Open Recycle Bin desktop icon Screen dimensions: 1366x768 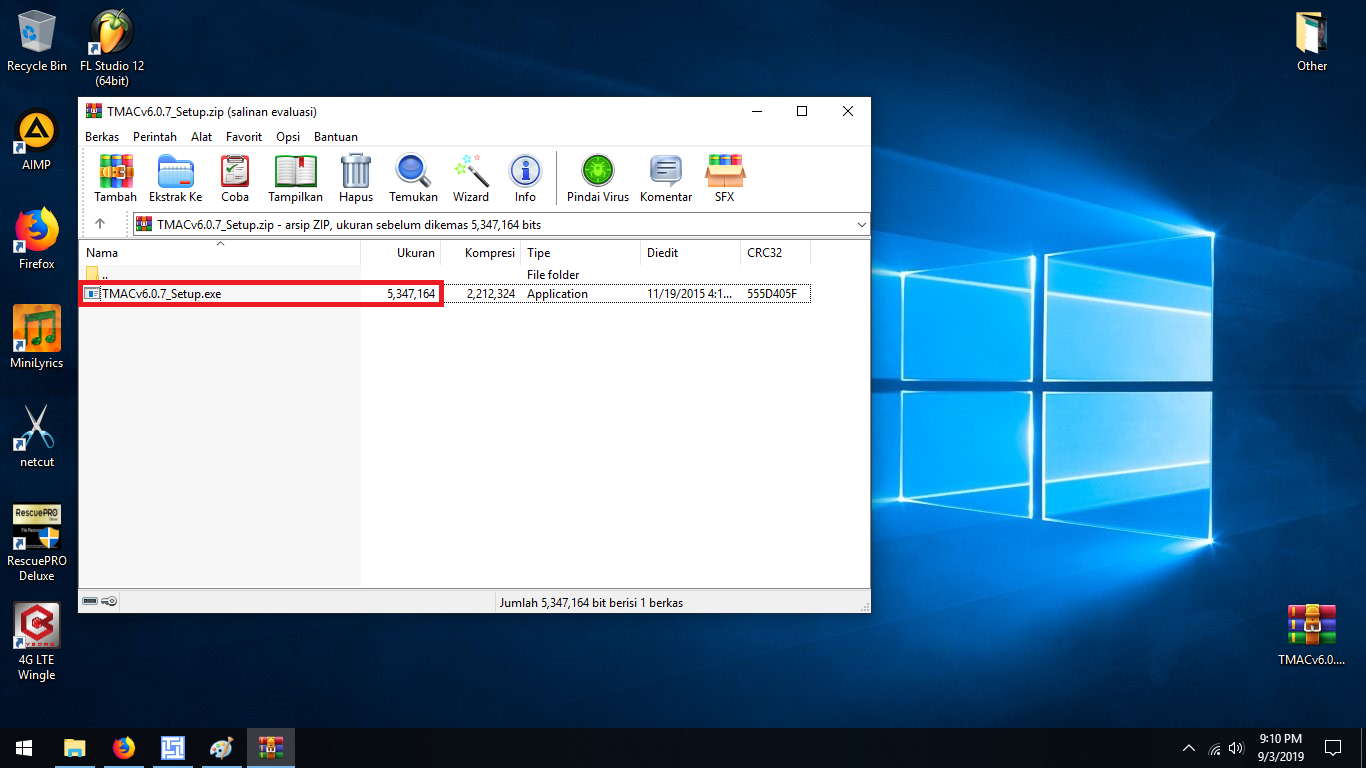click(37, 41)
